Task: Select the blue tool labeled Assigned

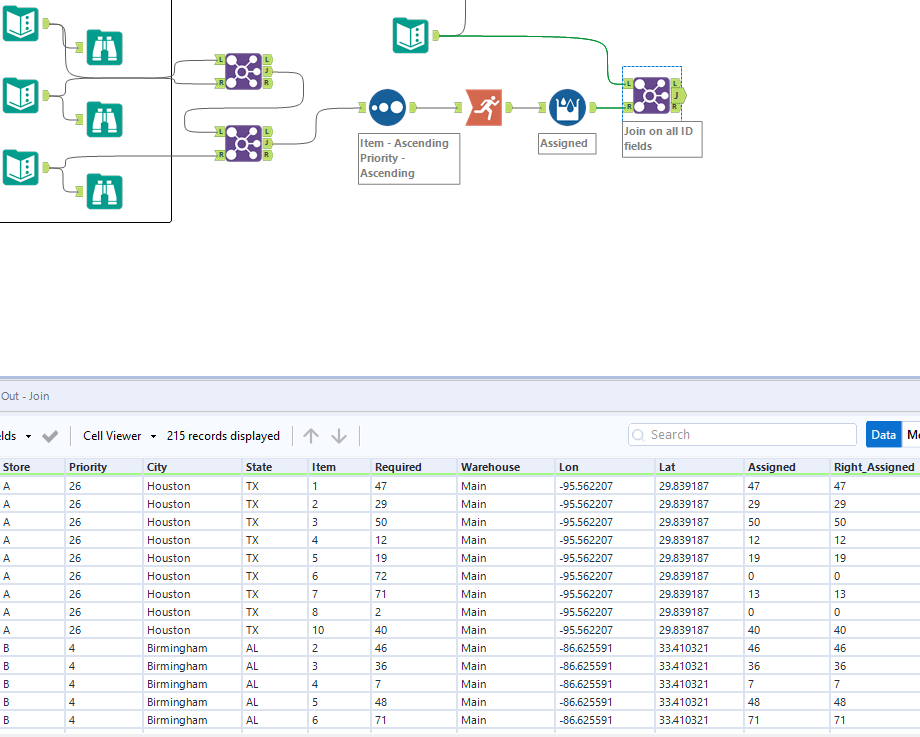Action: 566,107
